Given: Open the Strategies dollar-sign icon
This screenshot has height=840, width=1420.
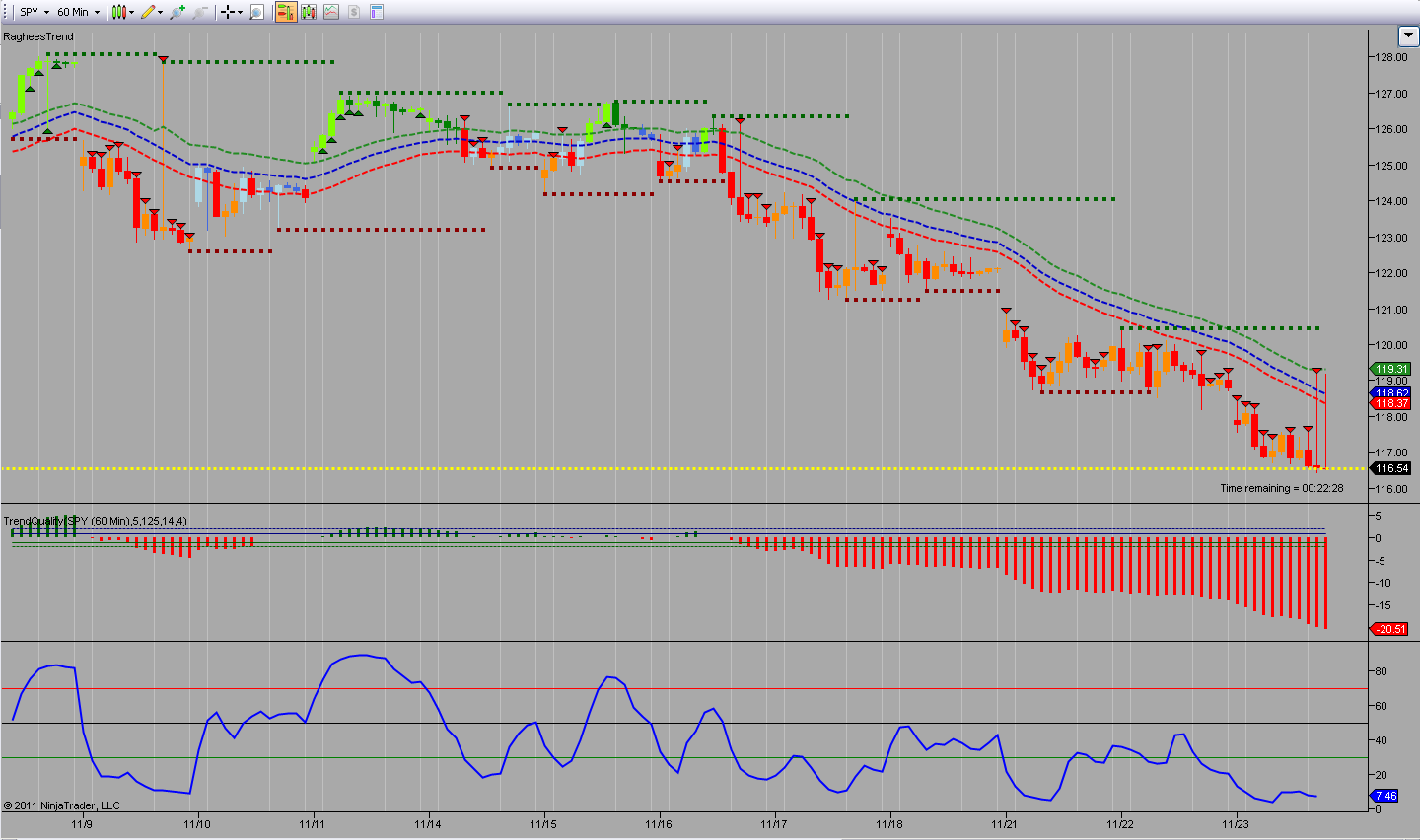Looking at the screenshot, I should [354, 12].
